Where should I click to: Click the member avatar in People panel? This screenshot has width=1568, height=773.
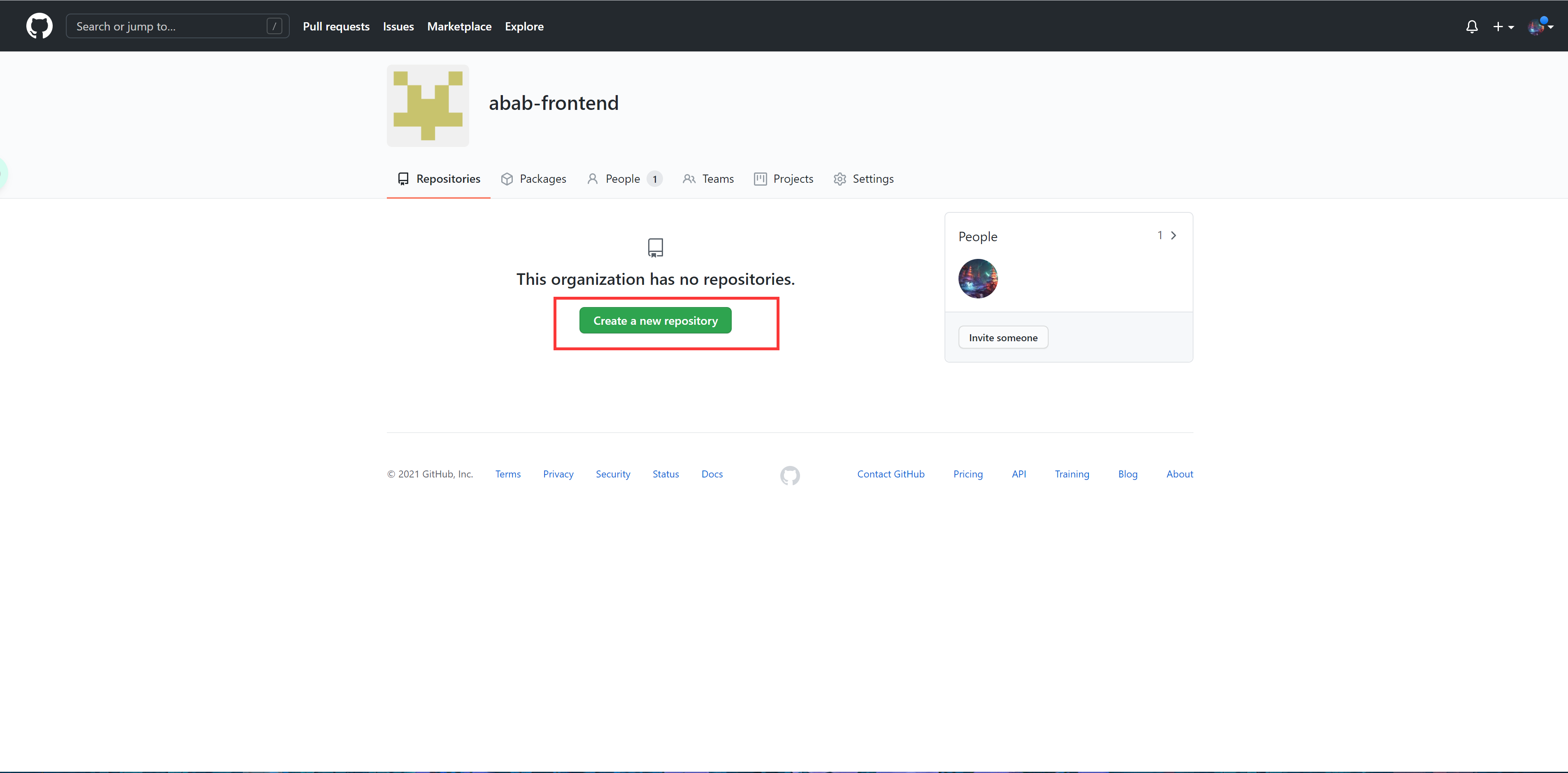[977, 279]
